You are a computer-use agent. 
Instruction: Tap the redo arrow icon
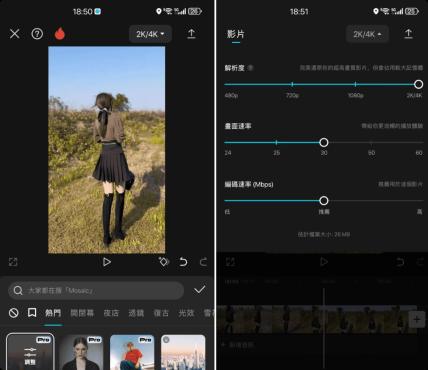tap(203, 262)
